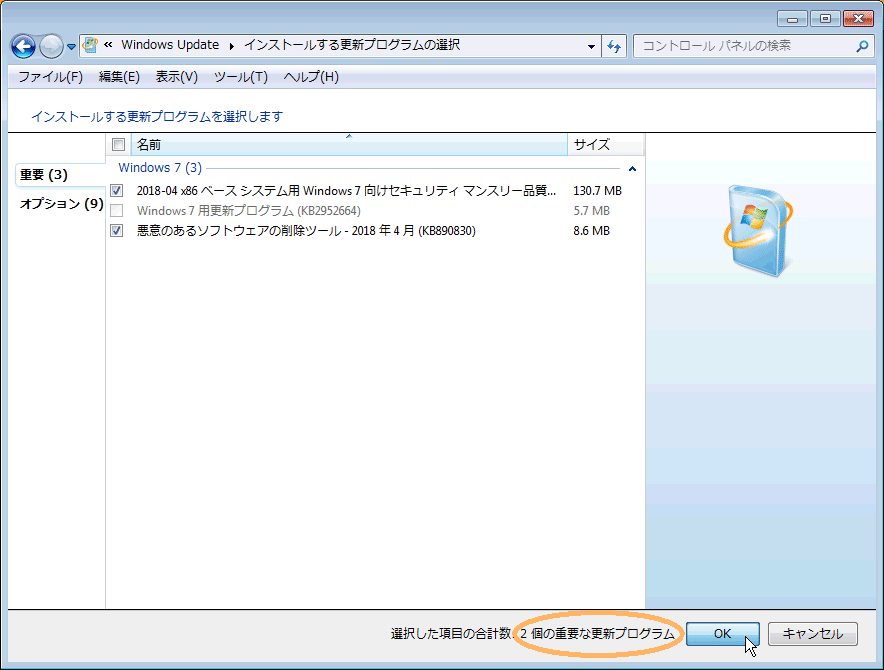Sort by the サイズ column header
This screenshot has height=670, width=884.
tap(605, 145)
